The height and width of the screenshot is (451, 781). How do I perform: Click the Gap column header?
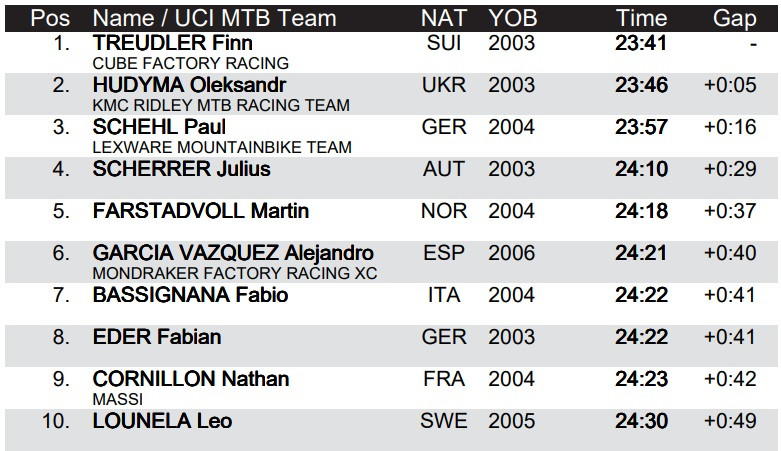click(x=735, y=18)
